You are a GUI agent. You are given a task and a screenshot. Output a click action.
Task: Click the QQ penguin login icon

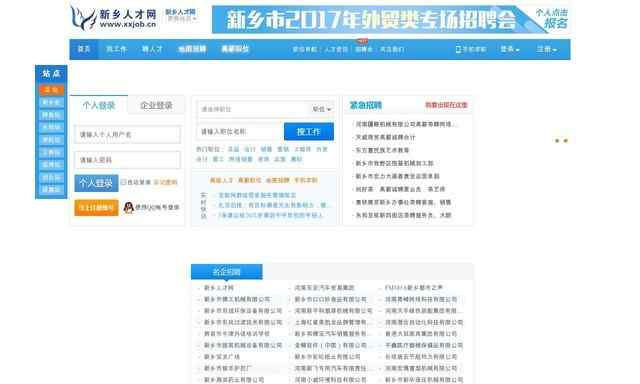tap(129, 207)
